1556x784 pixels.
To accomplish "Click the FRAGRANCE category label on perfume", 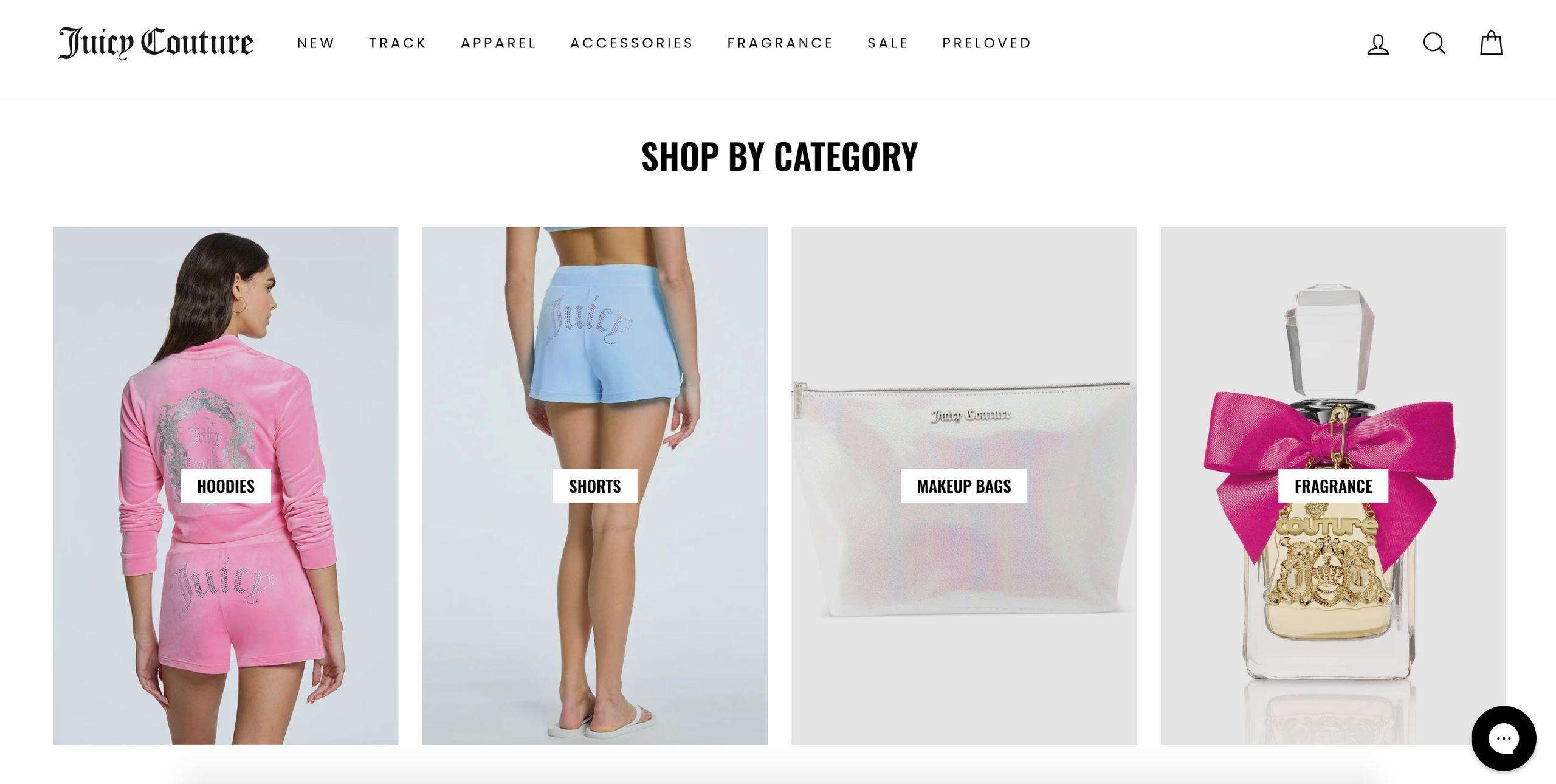I will (1333, 486).
